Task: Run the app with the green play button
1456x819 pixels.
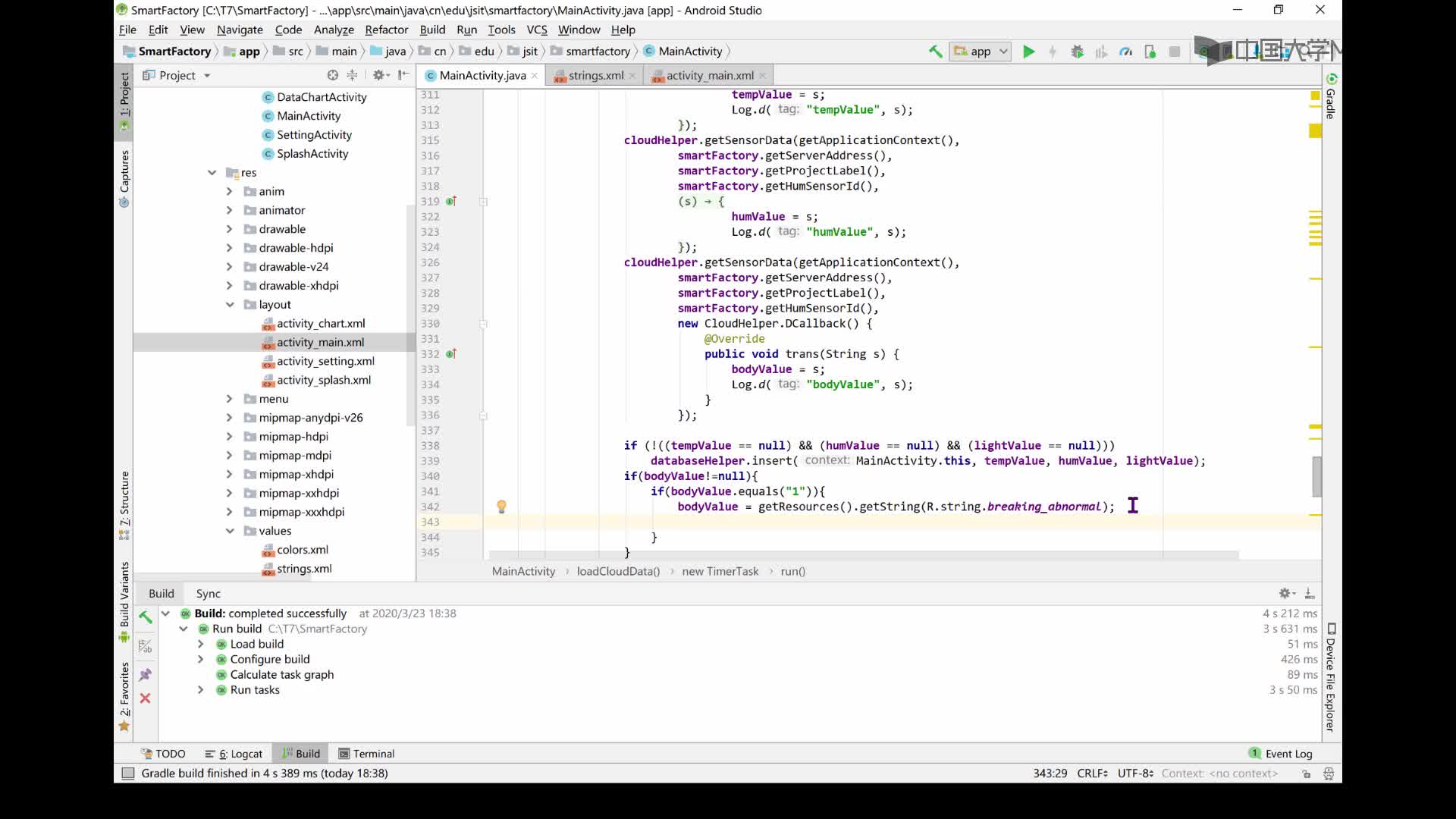Action: [x=1028, y=52]
